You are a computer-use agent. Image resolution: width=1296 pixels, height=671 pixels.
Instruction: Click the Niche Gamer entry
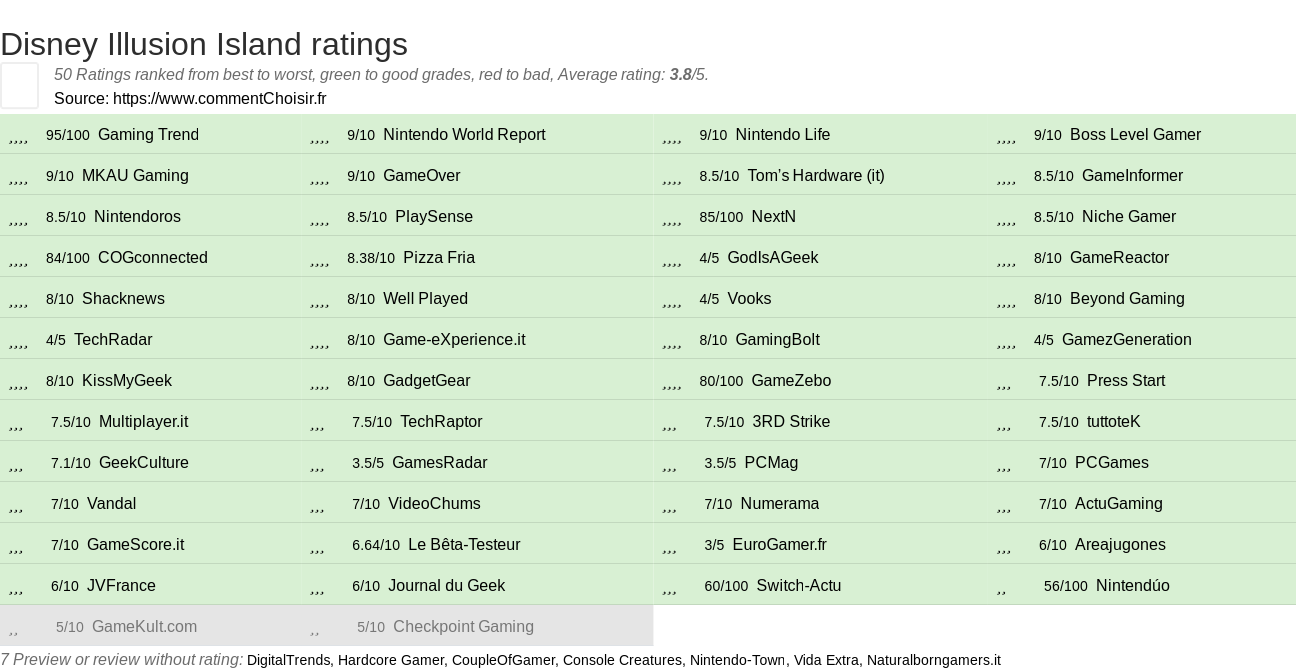click(1129, 217)
